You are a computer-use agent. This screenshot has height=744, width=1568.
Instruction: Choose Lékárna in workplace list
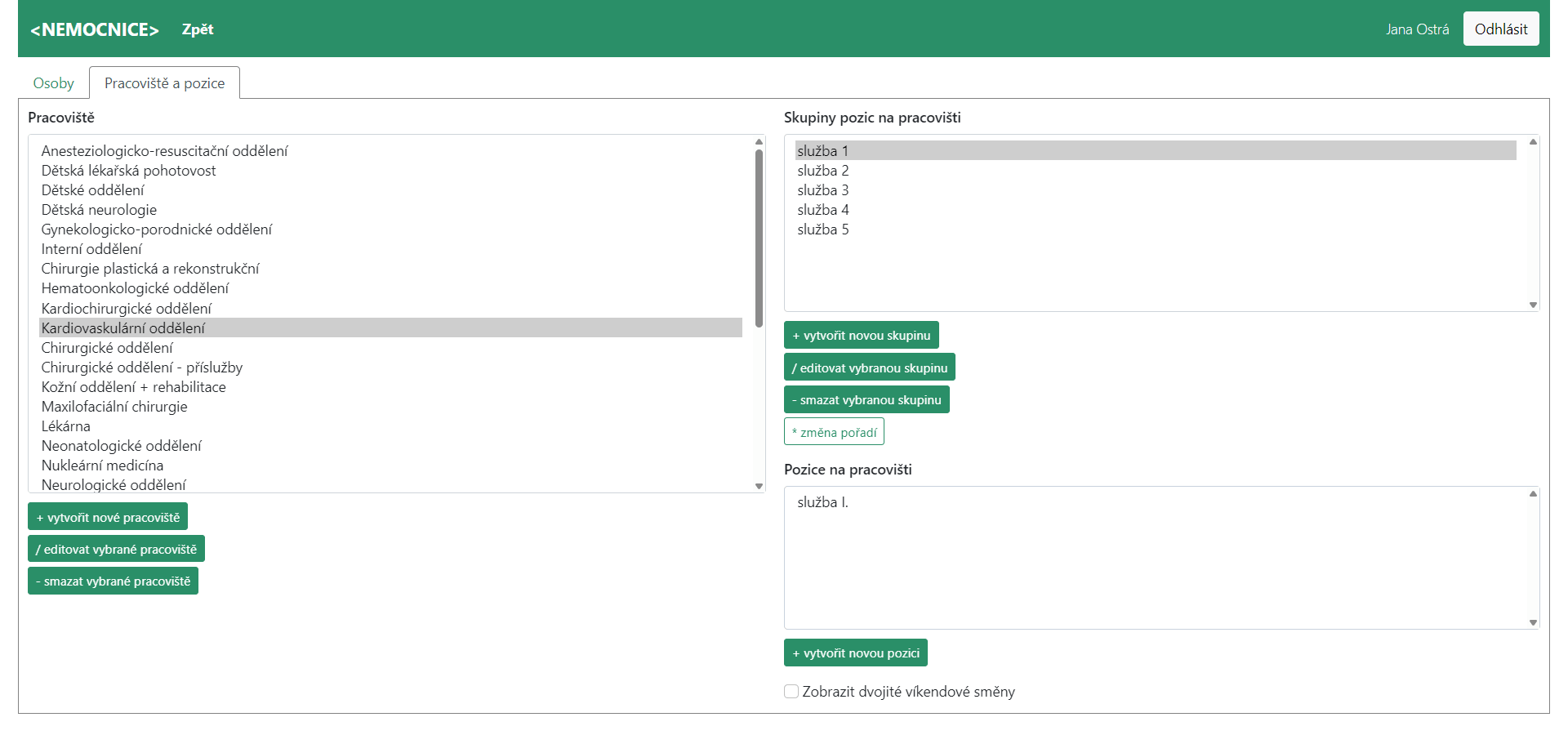391,426
